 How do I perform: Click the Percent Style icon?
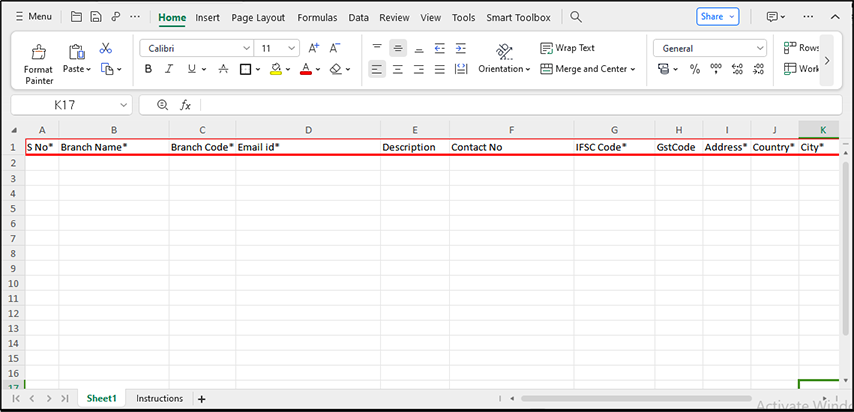click(x=695, y=69)
